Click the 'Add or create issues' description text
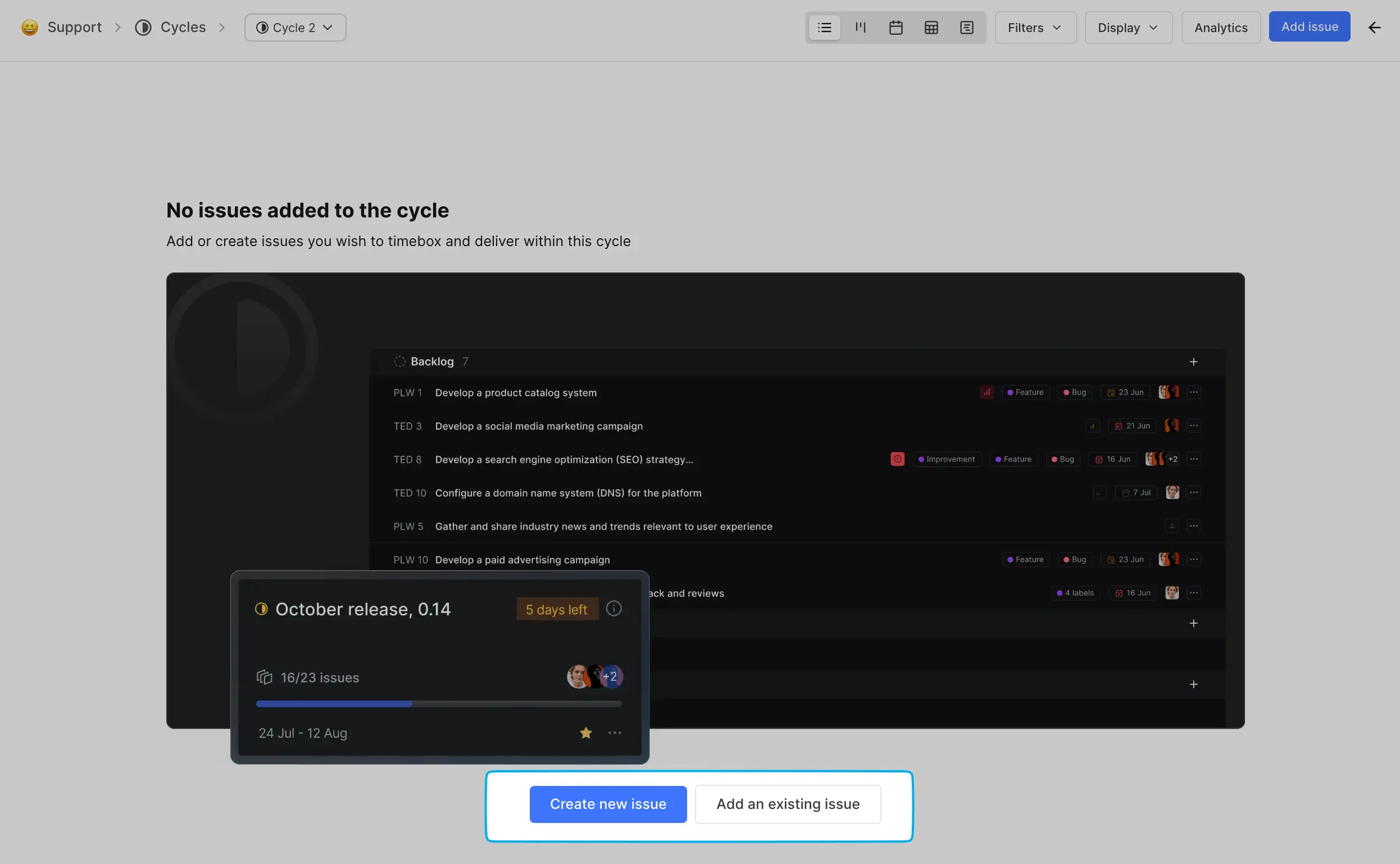This screenshot has width=1400, height=864. 398,241
